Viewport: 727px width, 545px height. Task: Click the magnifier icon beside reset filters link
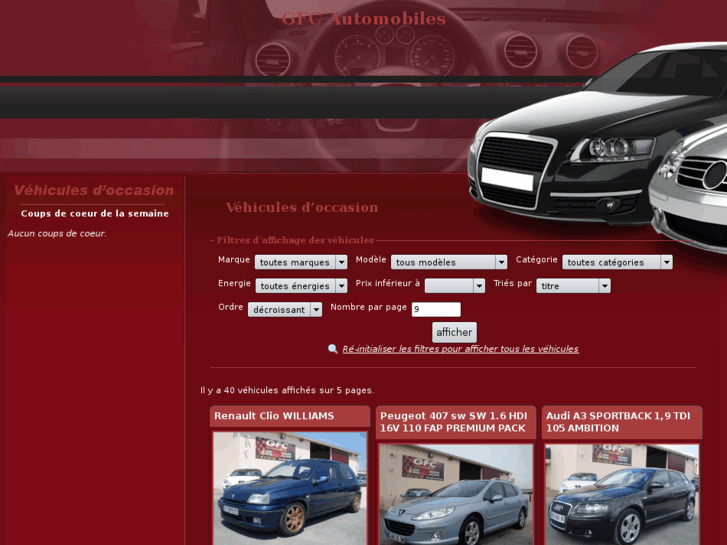point(332,349)
